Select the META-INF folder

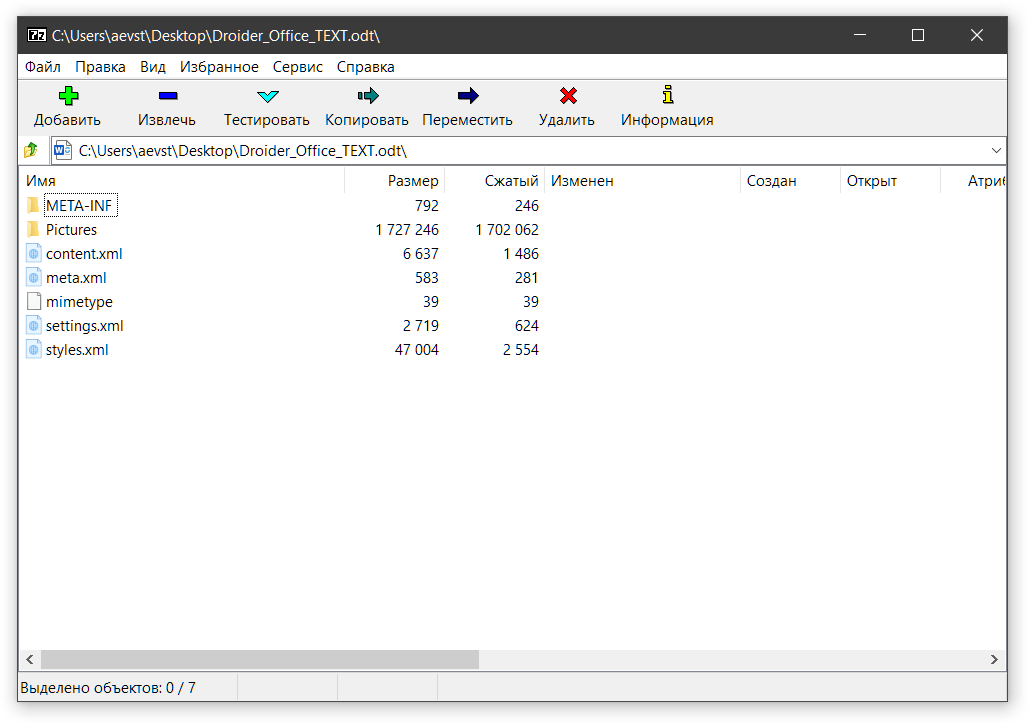[80, 206]
